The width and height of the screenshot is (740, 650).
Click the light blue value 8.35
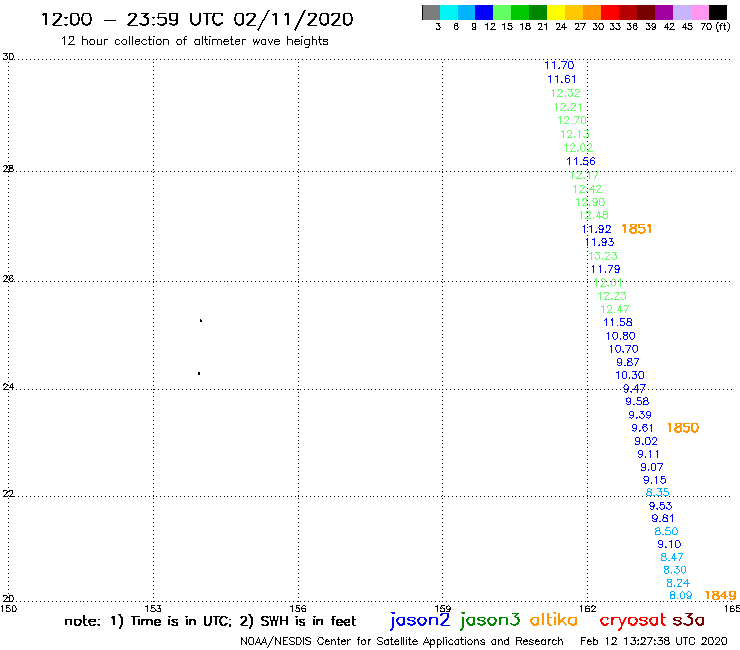pos(657,493)
